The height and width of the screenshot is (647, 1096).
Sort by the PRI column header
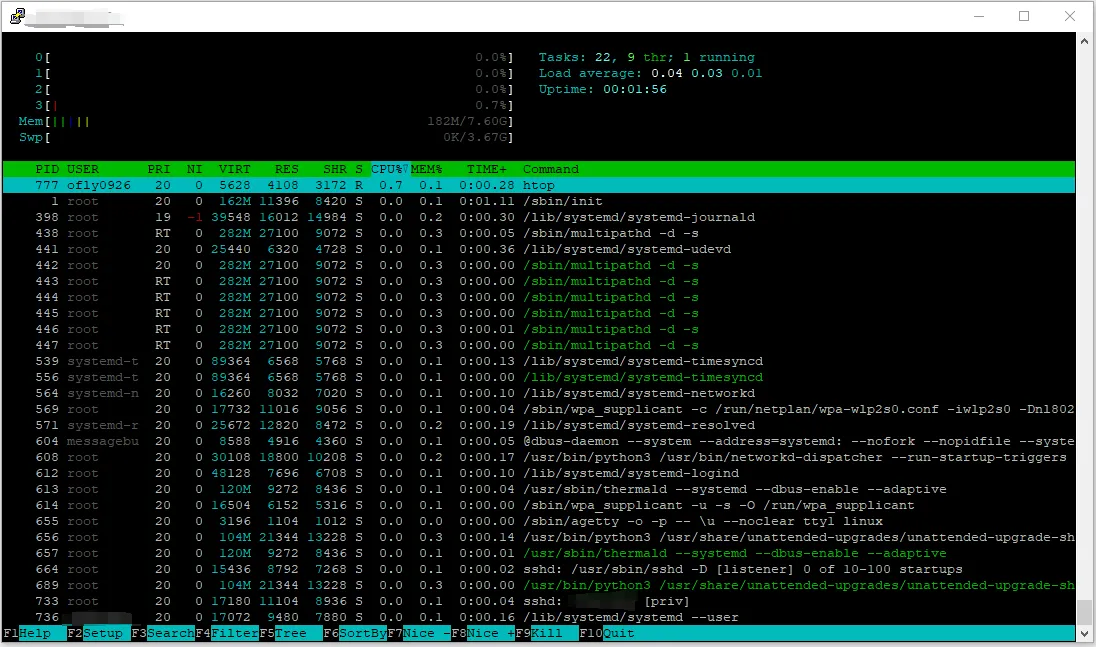point(159,169)
